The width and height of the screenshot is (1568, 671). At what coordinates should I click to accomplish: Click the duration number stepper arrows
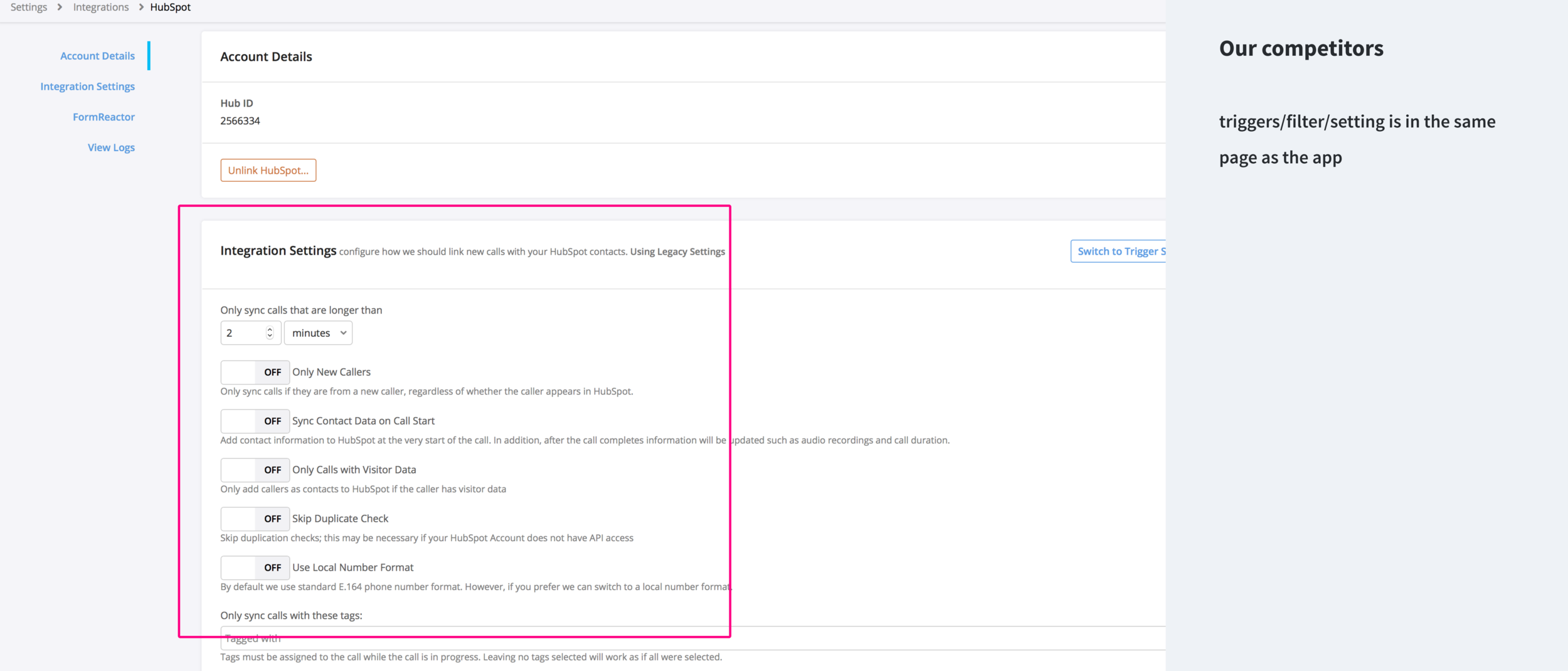[x=270, y=333]
